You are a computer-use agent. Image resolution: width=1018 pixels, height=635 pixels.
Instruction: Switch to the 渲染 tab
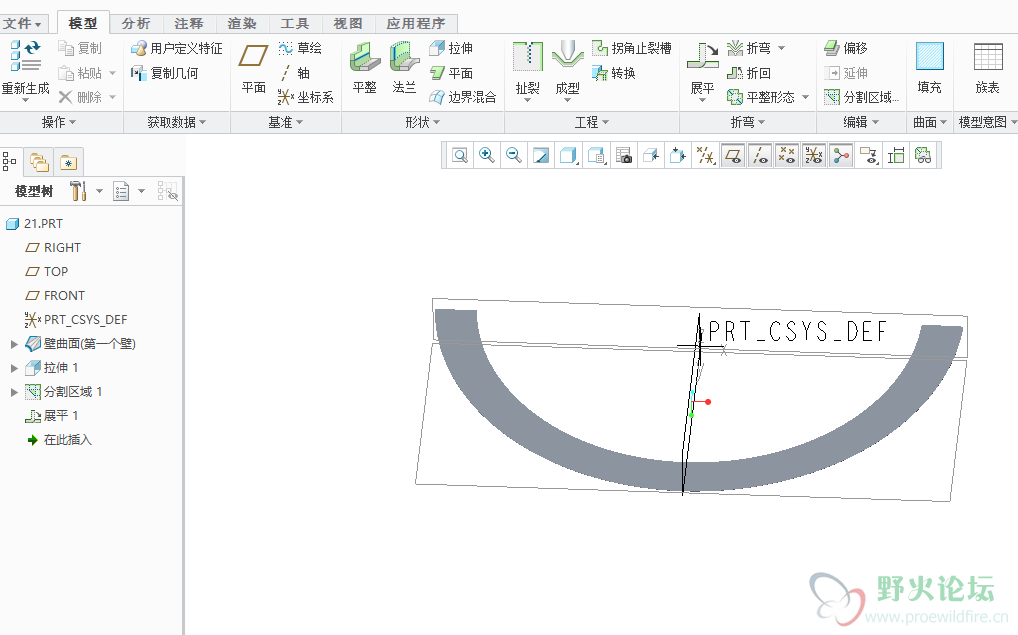coord(242,23)
